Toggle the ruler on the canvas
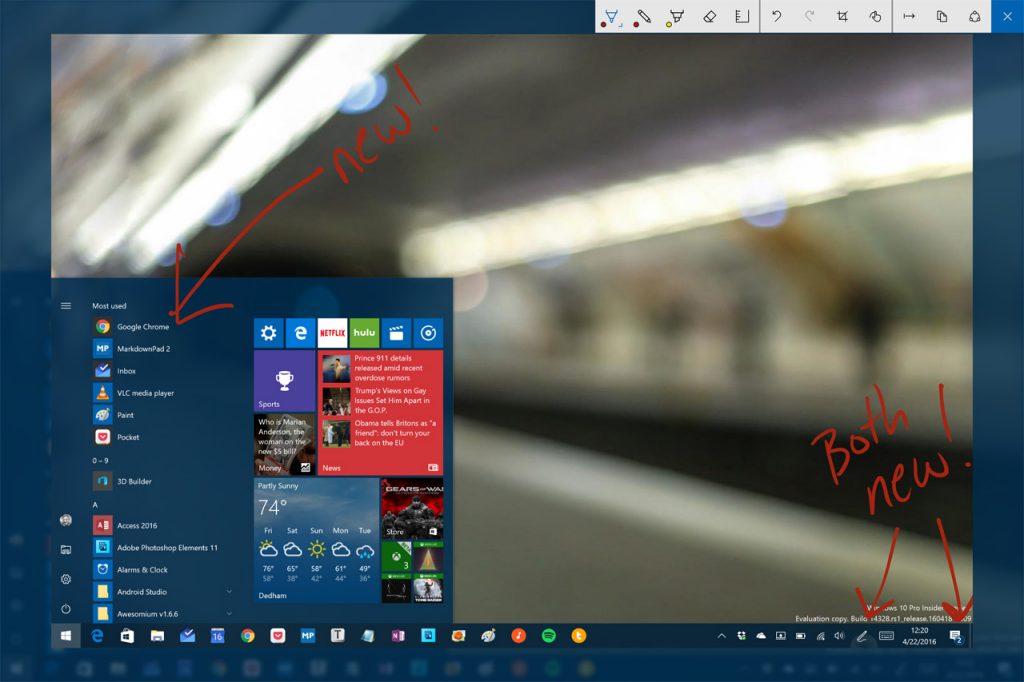1024x682 pixels. click(x=742, y=16)
